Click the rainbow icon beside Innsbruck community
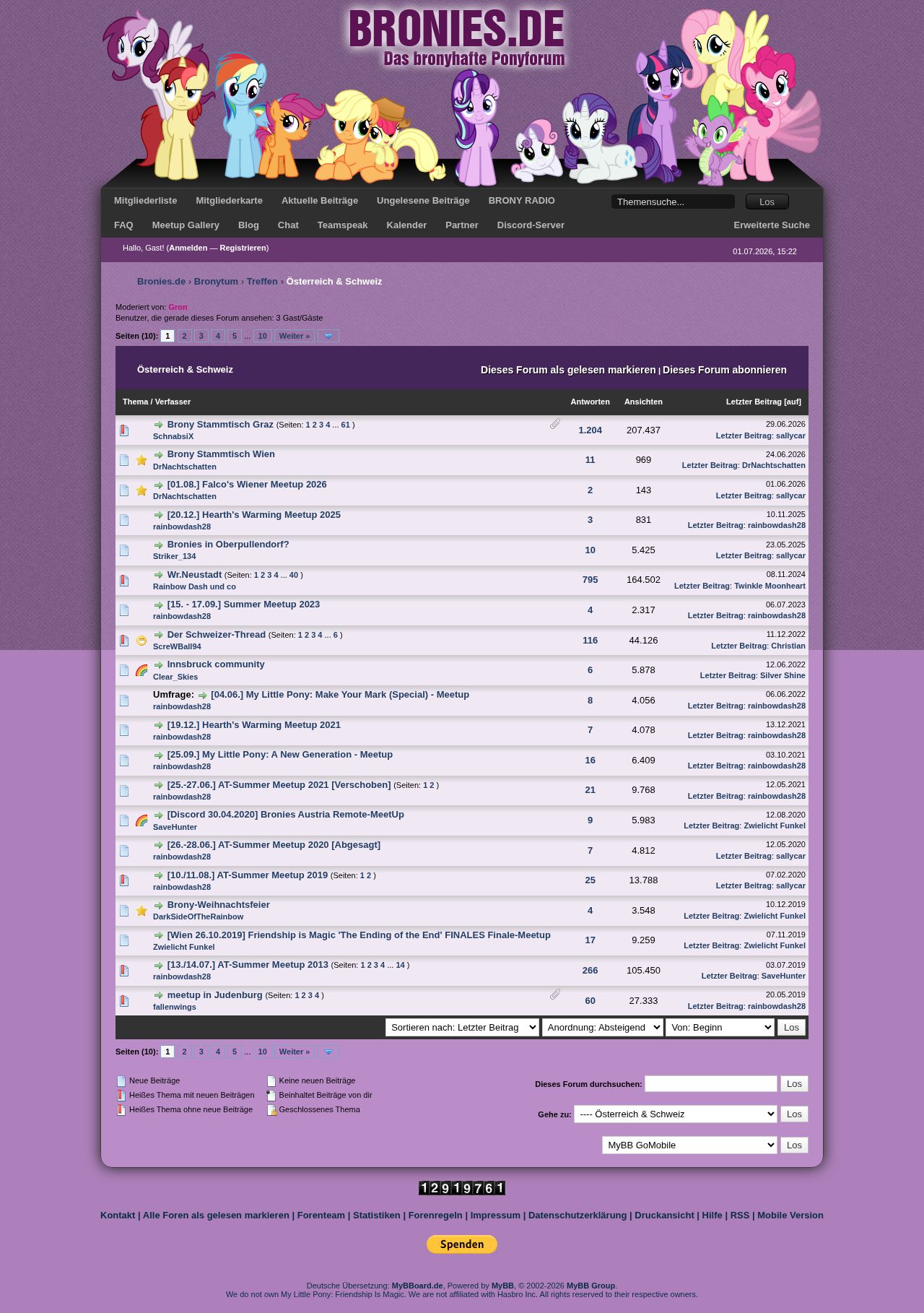 (x=141, y=670)
